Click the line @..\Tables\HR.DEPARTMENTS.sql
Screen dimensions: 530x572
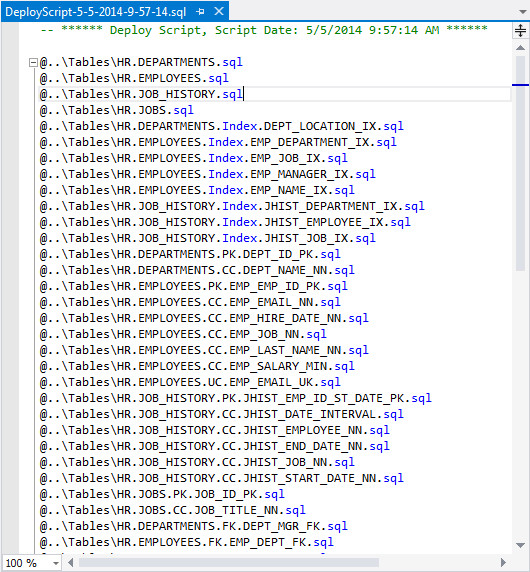141,62
